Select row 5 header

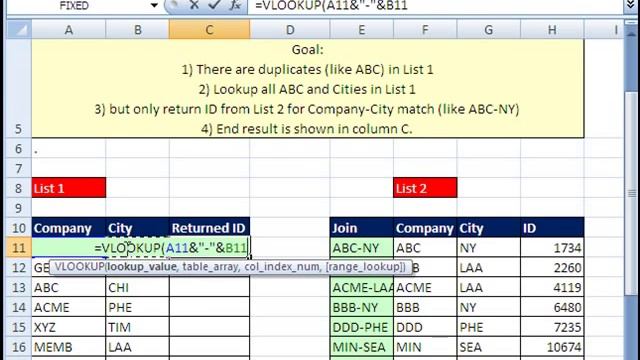pyautogui.click(x=19, y=88)
